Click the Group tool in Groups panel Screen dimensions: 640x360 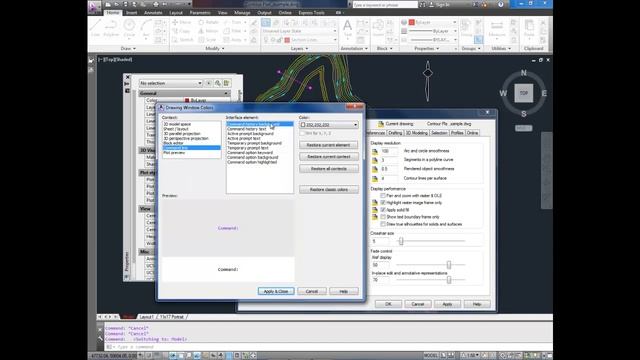point(467,29)
